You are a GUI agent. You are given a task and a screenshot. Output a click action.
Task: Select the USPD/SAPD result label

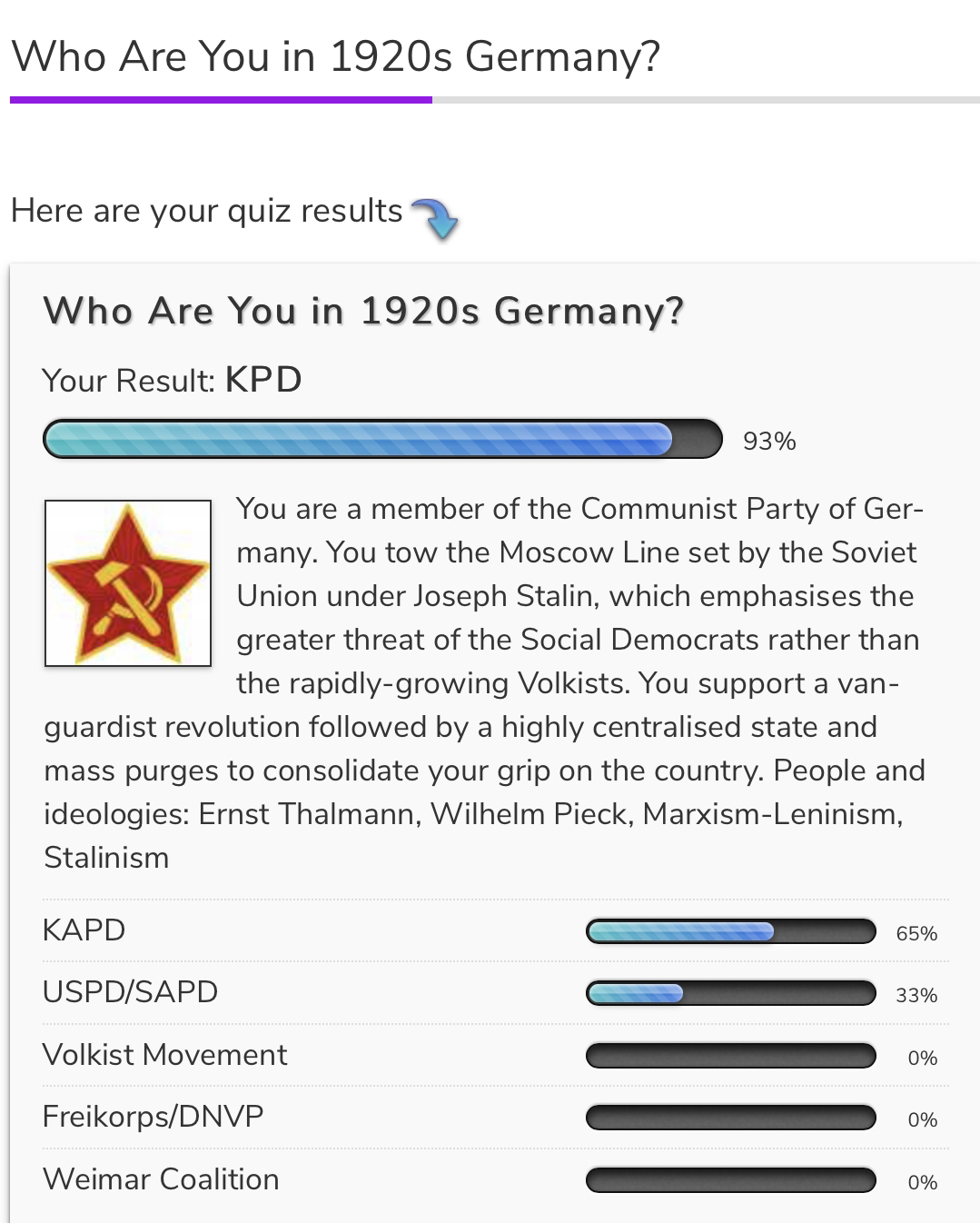(130, 992)
